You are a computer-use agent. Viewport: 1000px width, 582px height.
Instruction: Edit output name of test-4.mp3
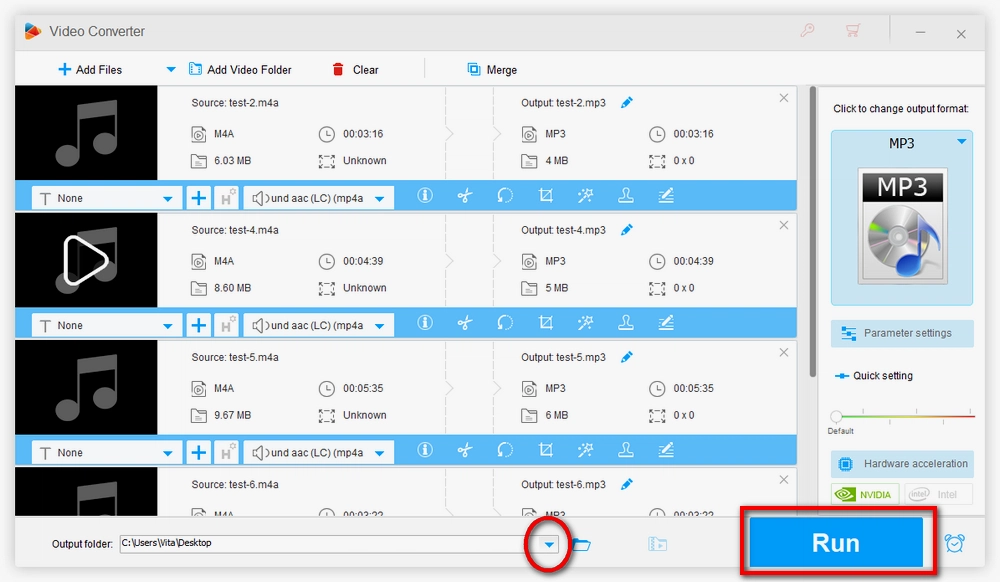(627, 229)
